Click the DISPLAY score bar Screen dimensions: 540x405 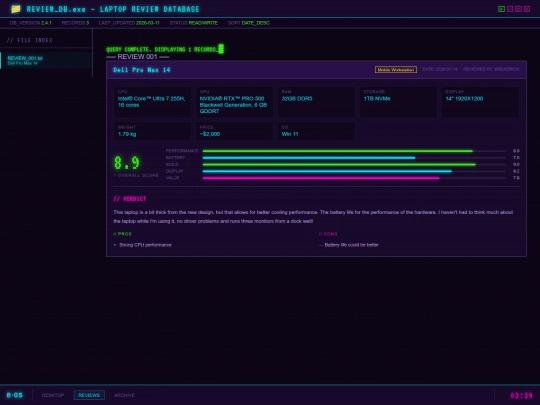pyautogui.click(x=354, y=171)
